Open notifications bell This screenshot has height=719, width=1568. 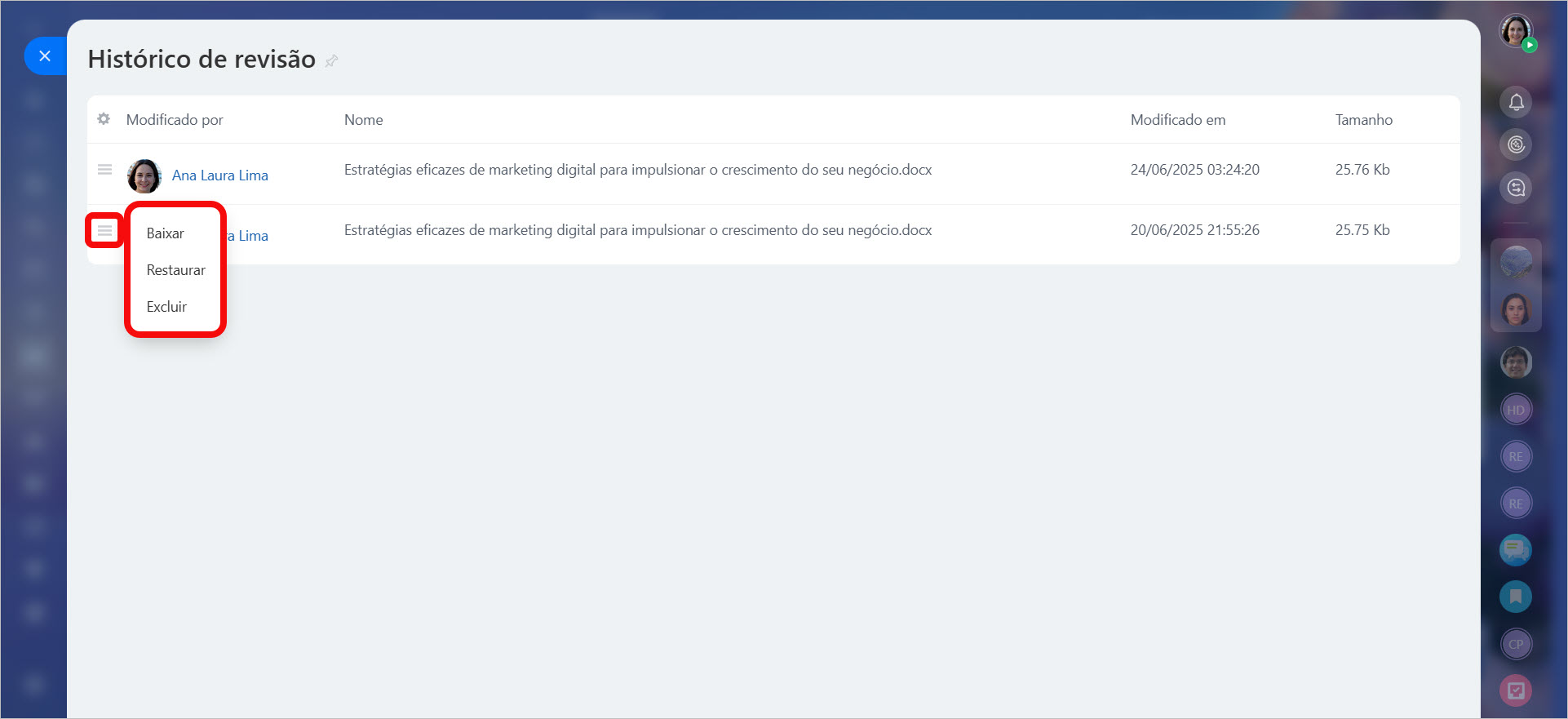[1516, 102]
